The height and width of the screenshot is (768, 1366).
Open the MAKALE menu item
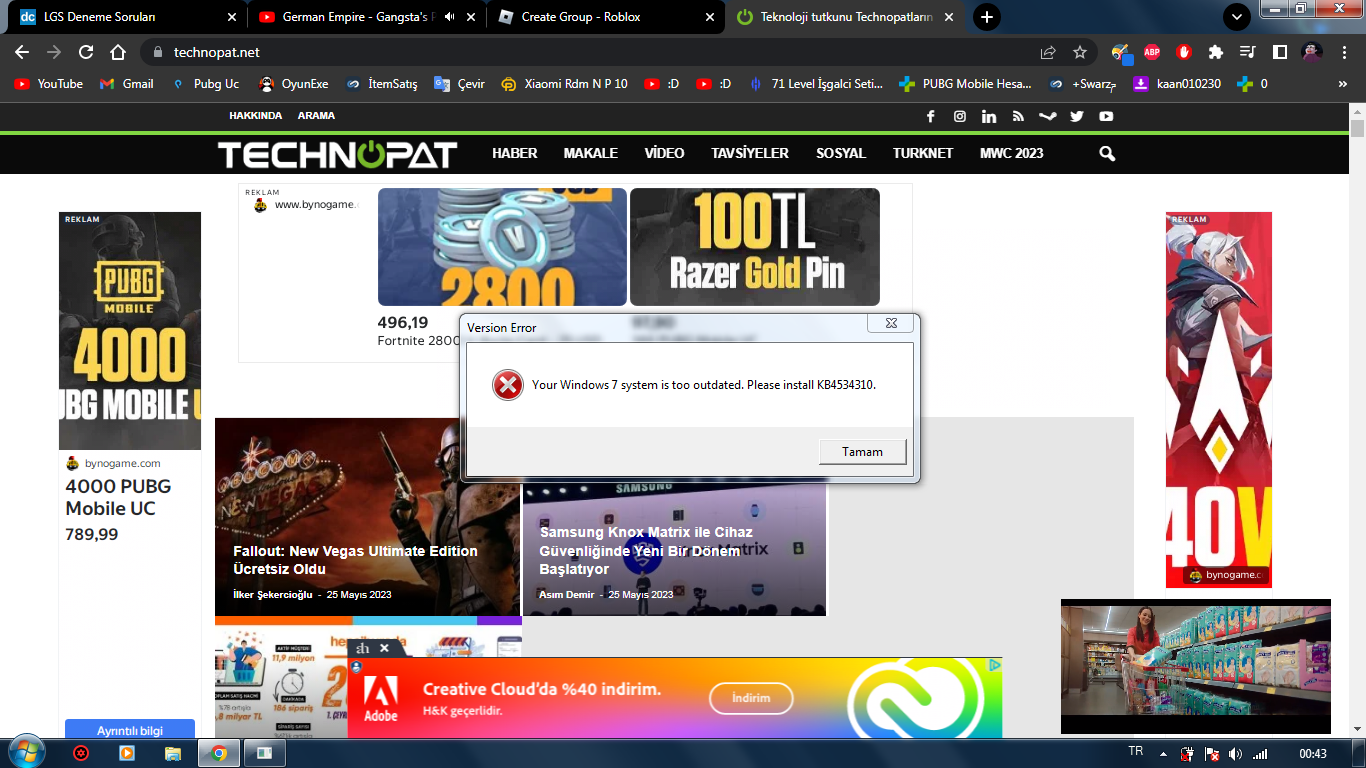pyautogui.click(x=591, y=153)
